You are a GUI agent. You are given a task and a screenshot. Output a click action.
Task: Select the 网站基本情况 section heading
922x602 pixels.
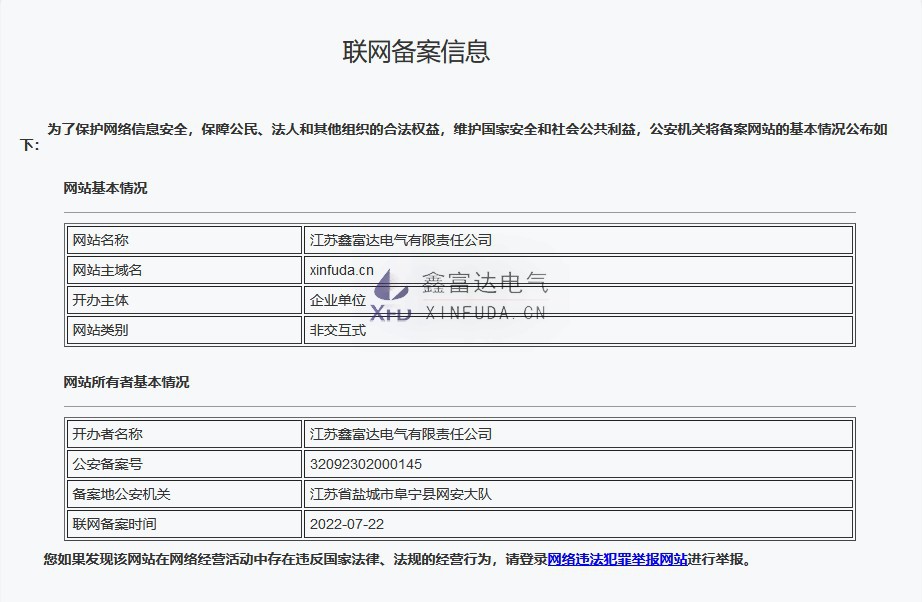[105, 188]
